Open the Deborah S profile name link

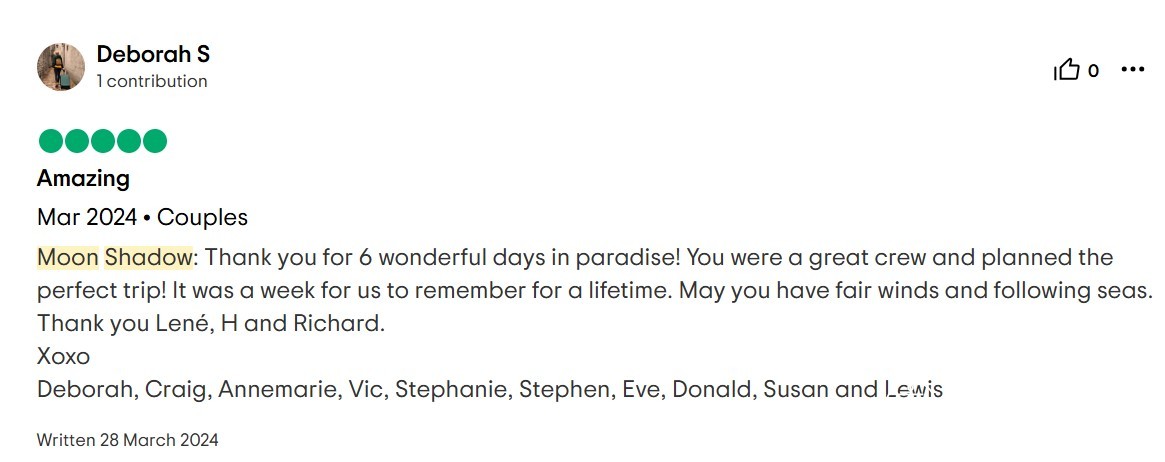point(153,54)
